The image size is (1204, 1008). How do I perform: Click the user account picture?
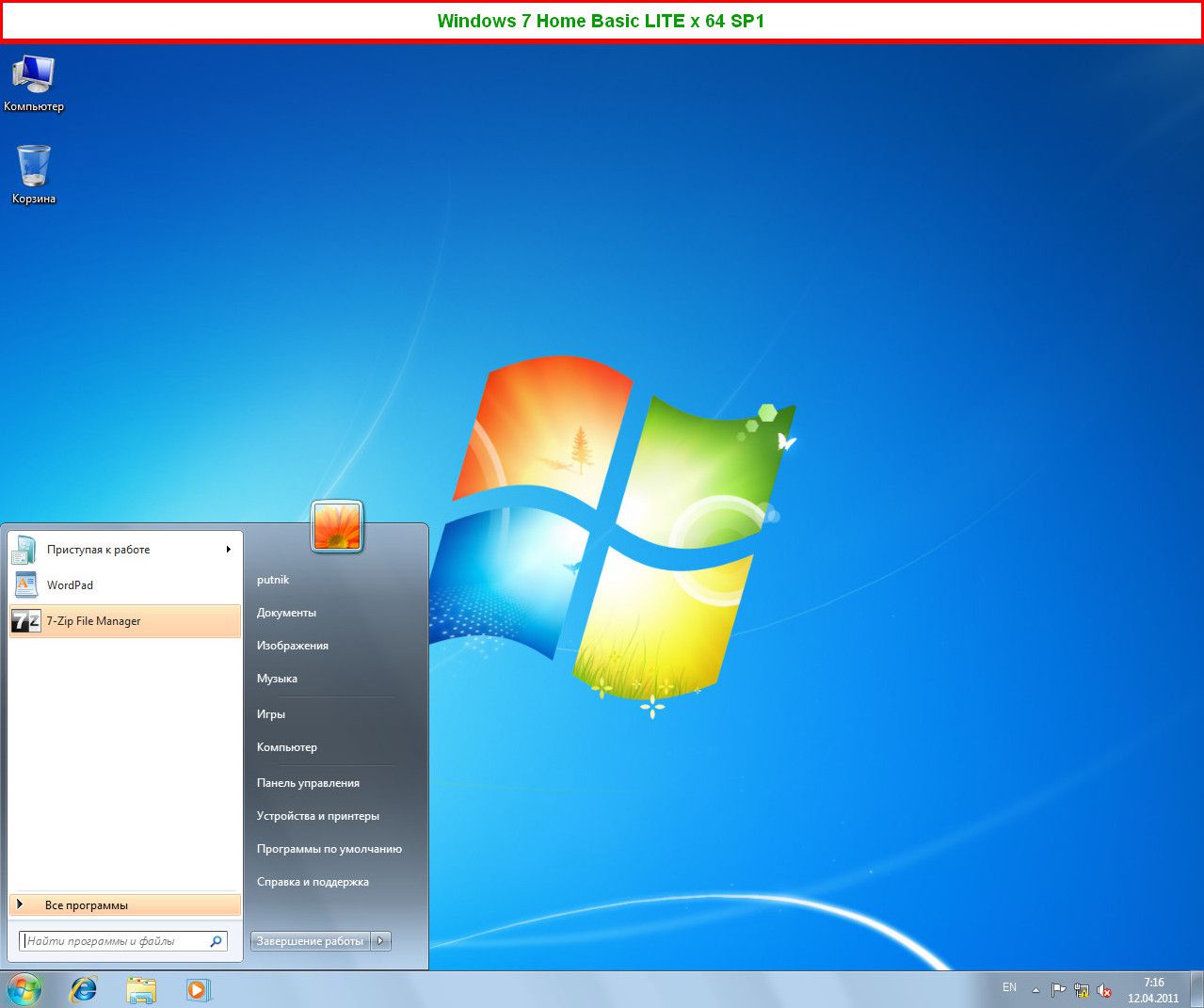pos(337,526)
